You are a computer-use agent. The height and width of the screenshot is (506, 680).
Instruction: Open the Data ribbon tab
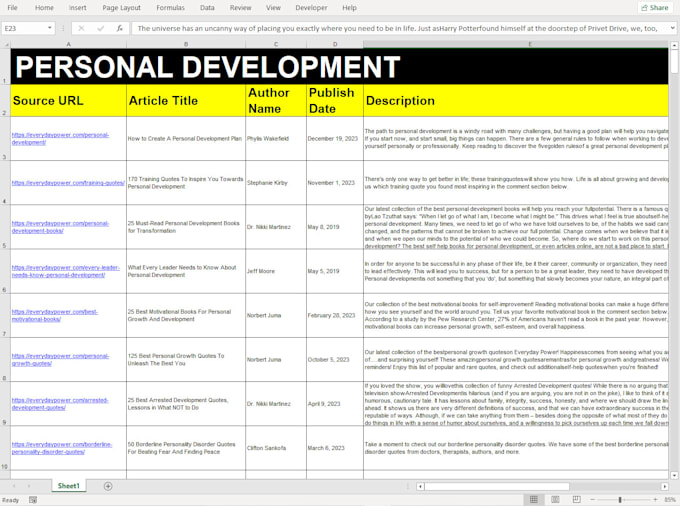[x=207, y=7]
